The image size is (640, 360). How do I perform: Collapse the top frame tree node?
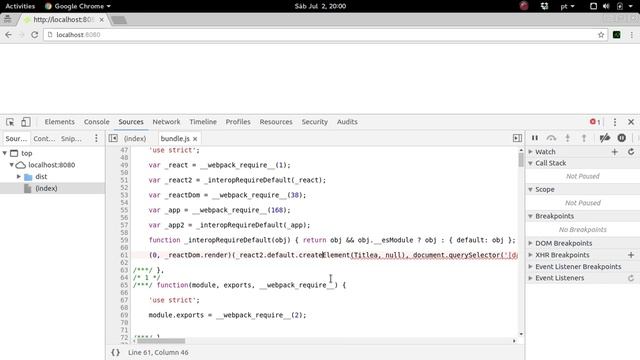pos(5,153)
